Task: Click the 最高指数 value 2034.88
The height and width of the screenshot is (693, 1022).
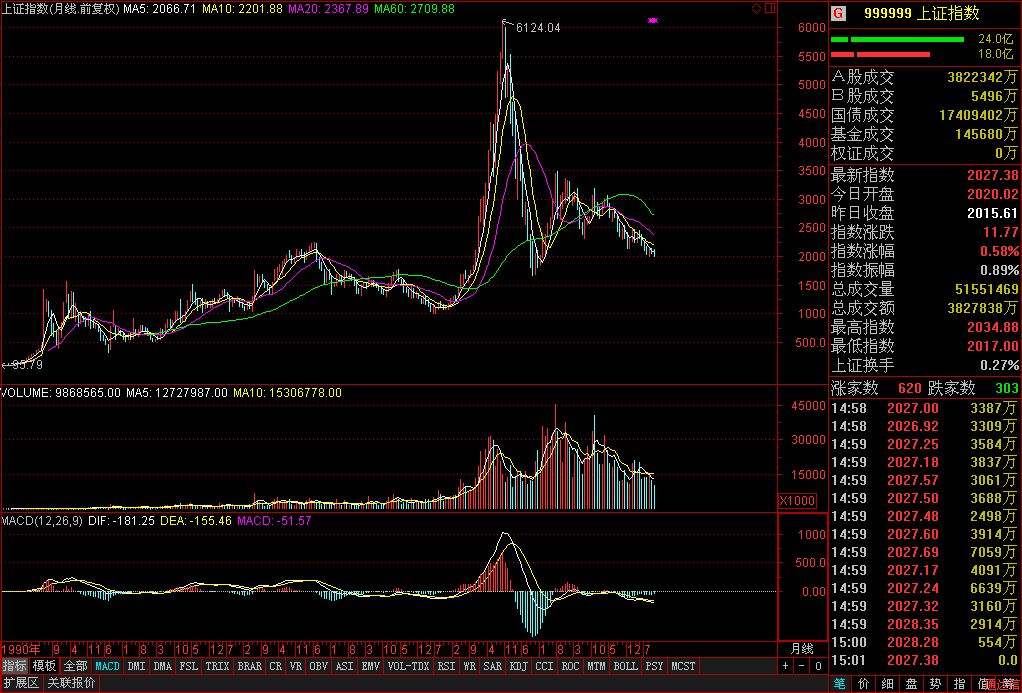Action: [x=993, y=327]
